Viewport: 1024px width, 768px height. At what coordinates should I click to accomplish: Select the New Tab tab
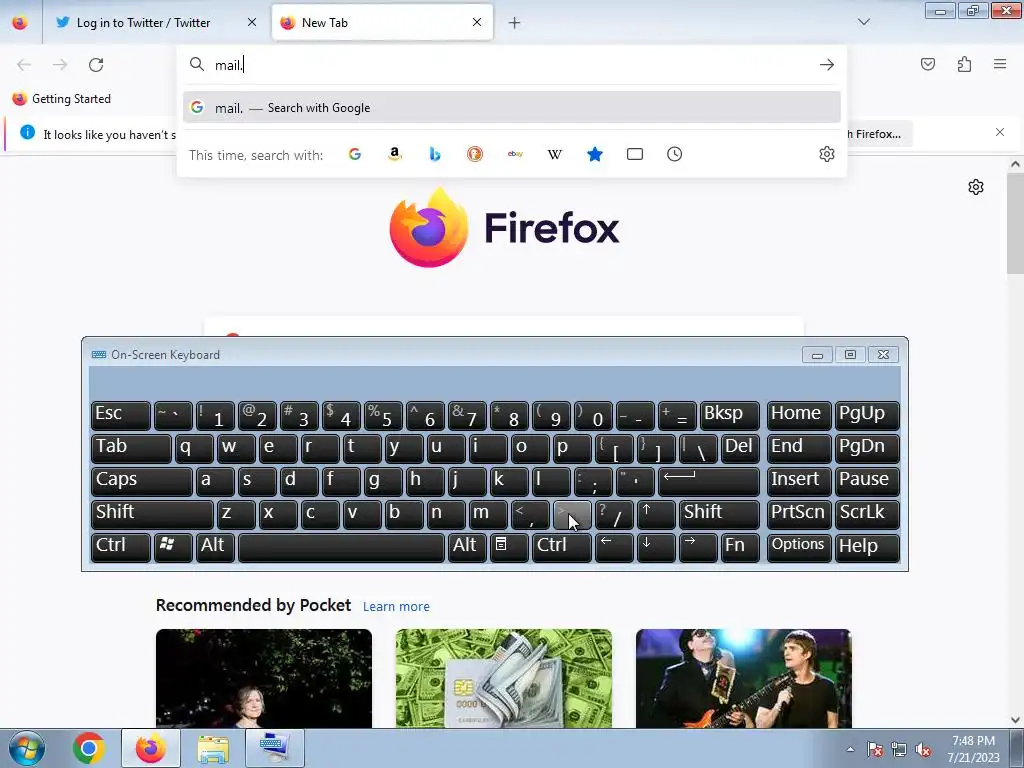pyautogui.click(x=382, y=23)
